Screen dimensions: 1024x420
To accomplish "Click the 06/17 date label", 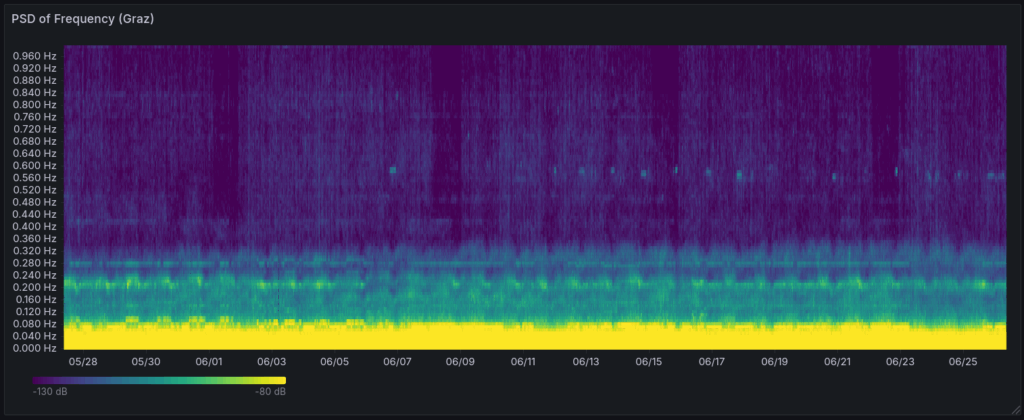I will tap(712, 361).
